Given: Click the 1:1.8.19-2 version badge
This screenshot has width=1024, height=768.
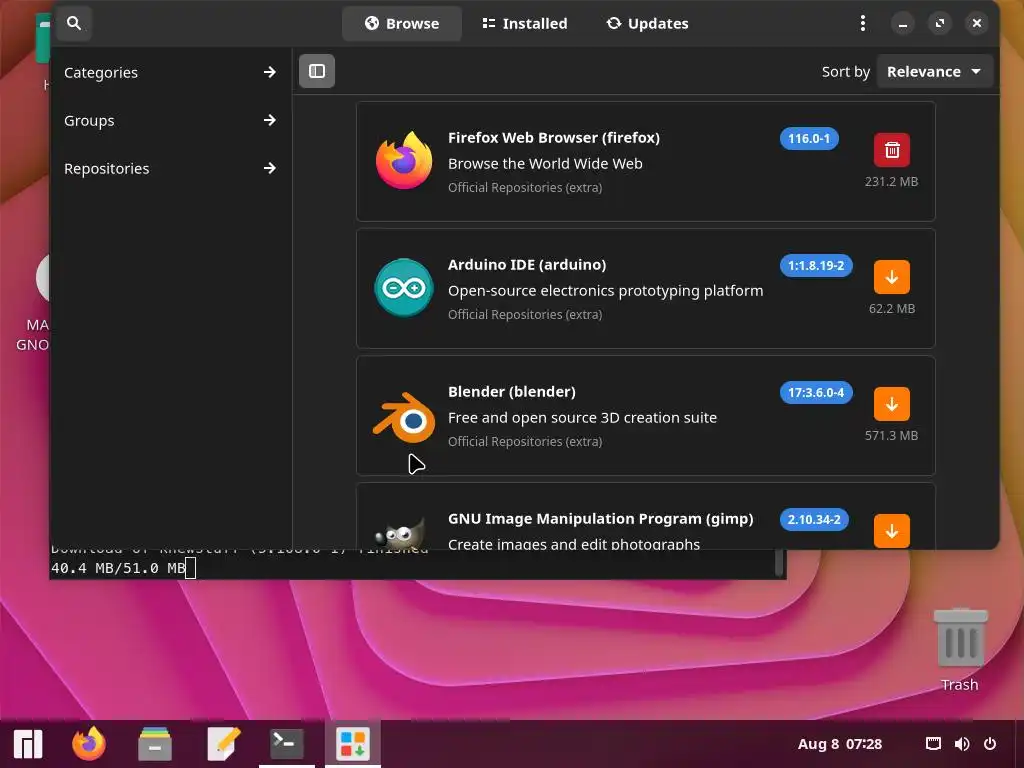Looking at the screenshot, I should (816, 266).
